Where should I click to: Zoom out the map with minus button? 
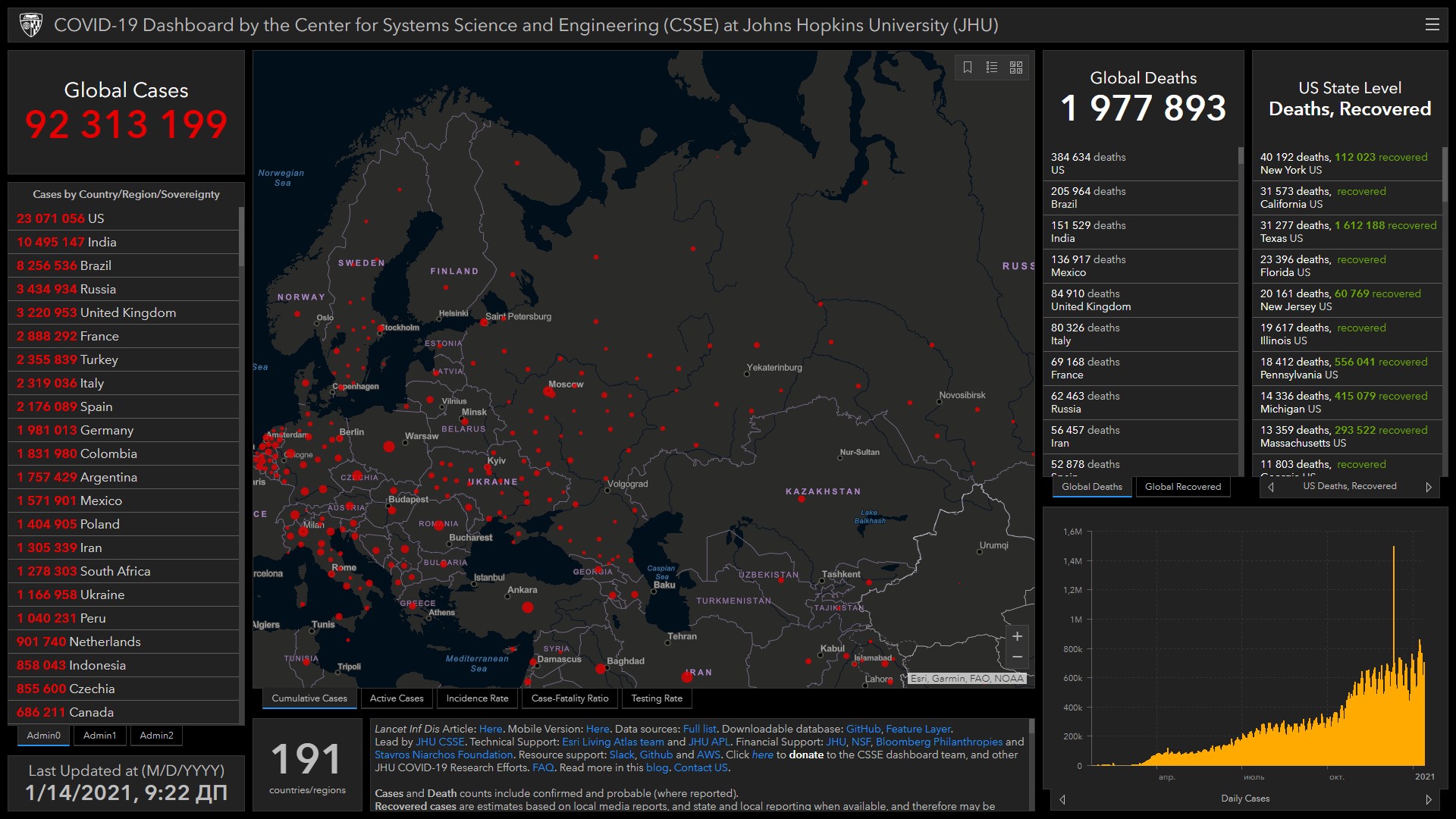click(1017, 657)
